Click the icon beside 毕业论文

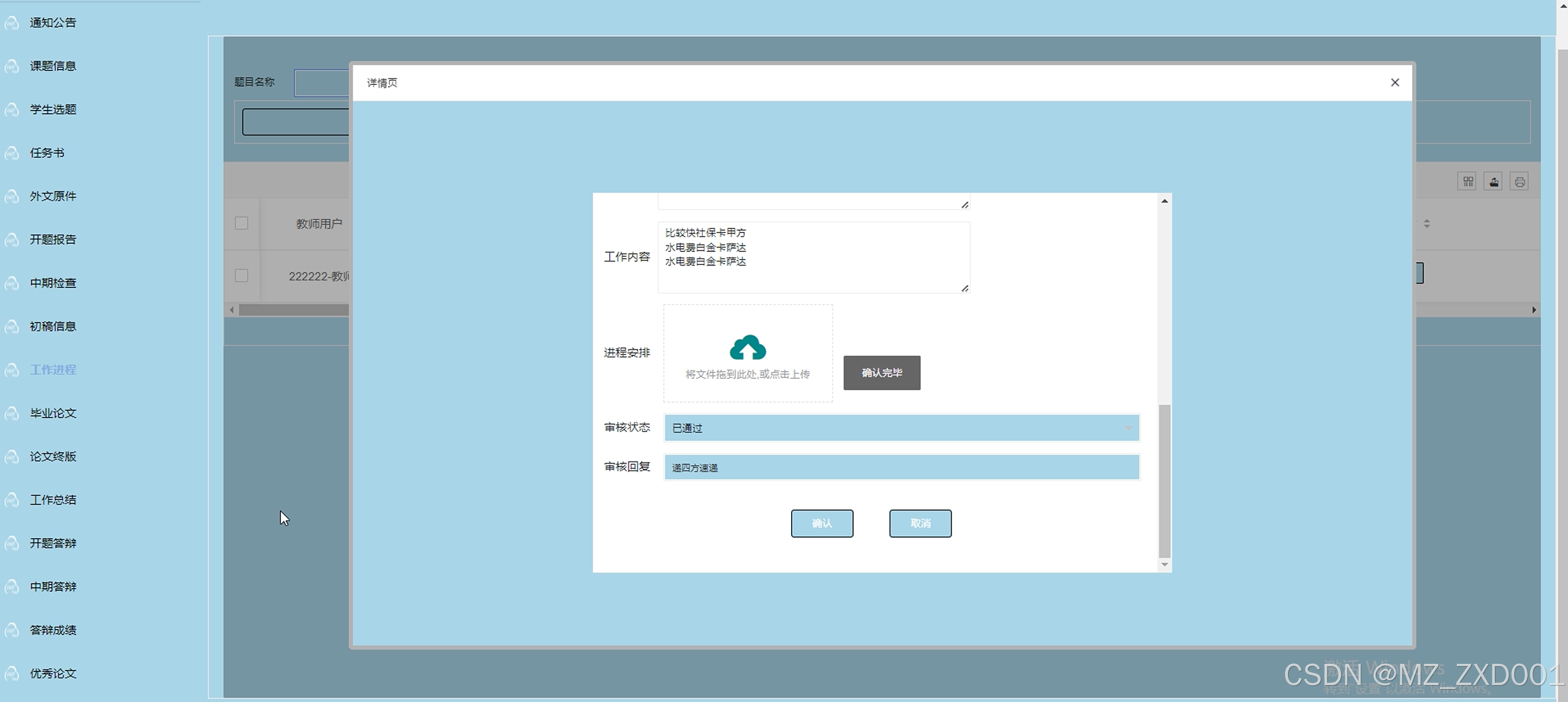point(11,414)
